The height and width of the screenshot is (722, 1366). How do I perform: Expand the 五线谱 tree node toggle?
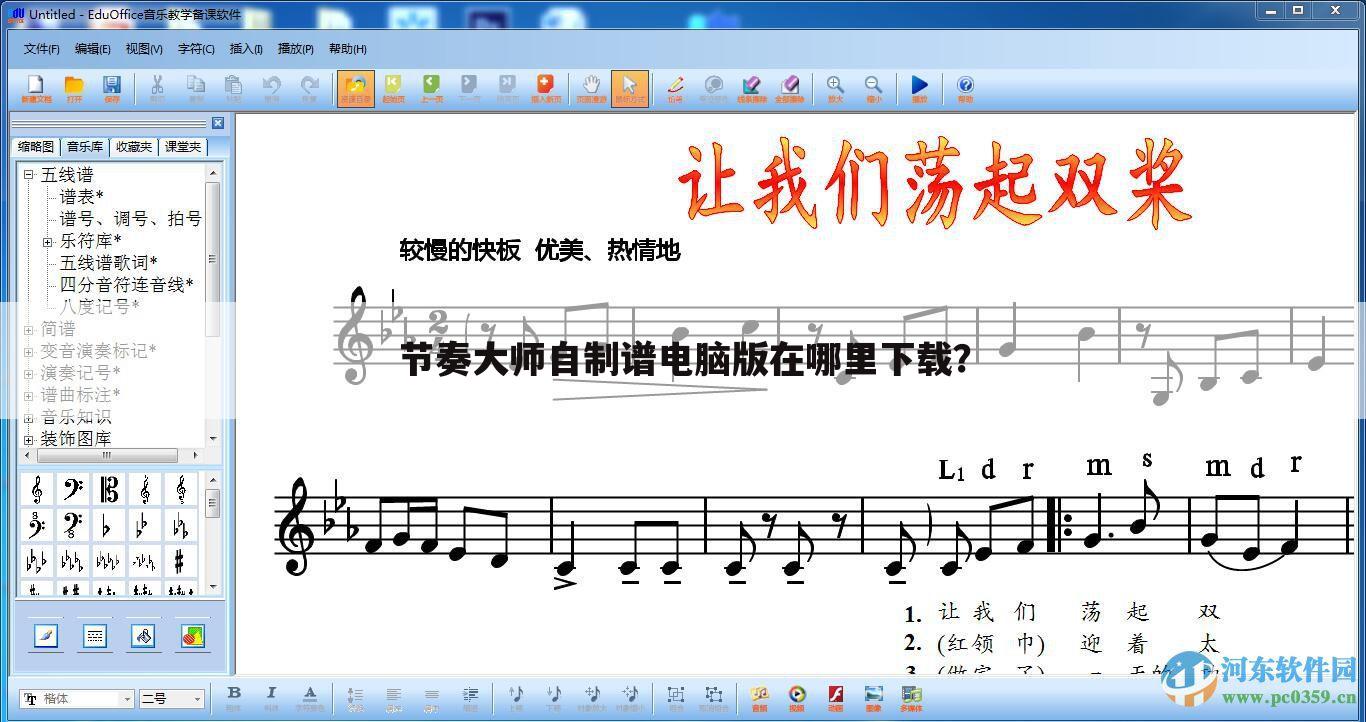coord(29,175)
